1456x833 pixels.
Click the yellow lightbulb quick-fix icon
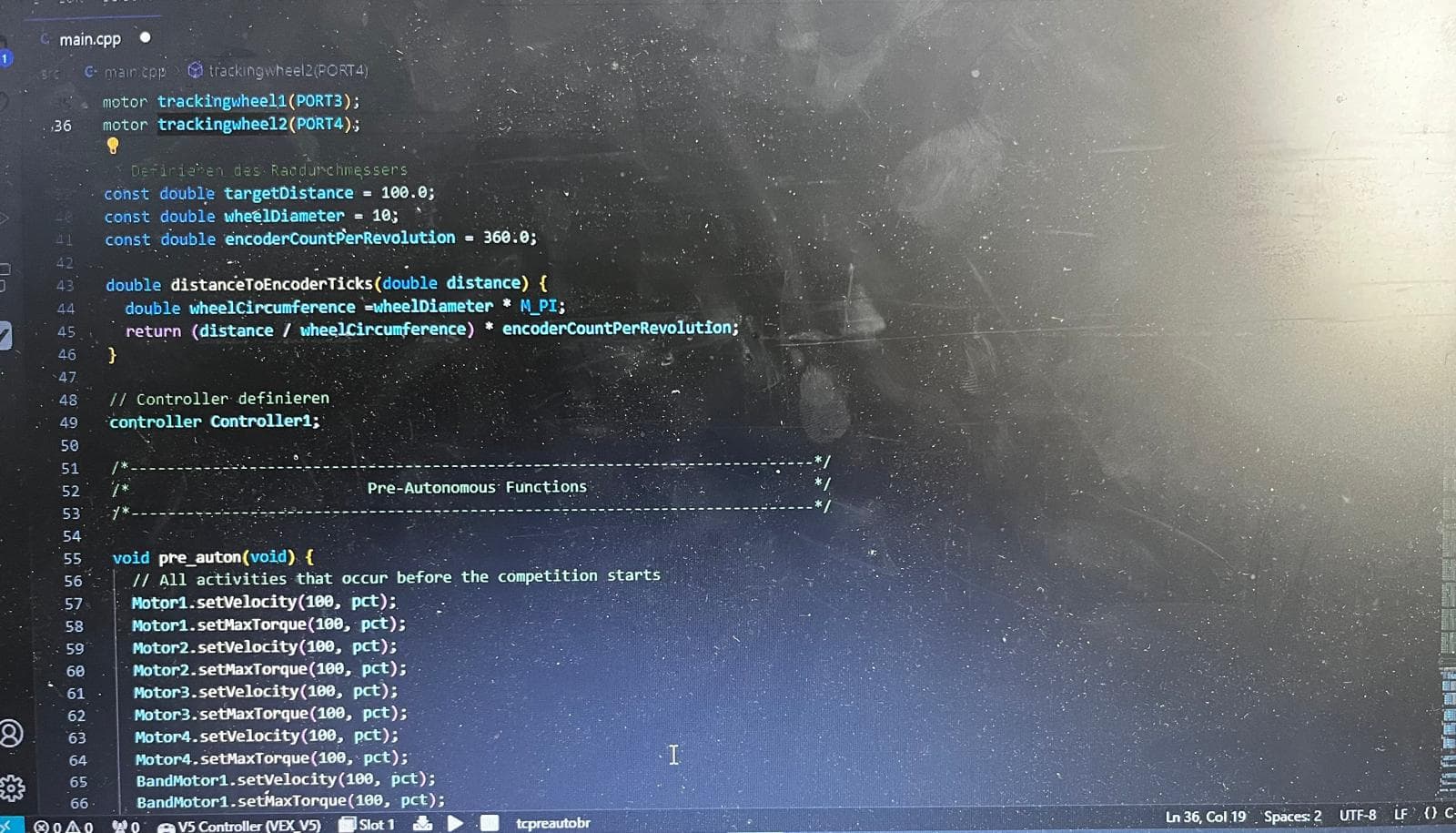[x=113, y=146]
